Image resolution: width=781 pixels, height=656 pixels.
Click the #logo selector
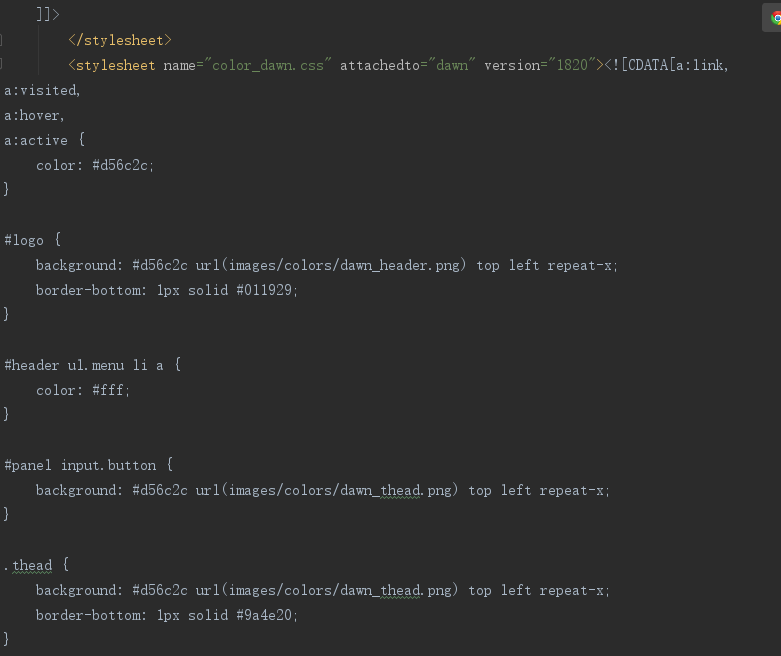tap(23, 240)
